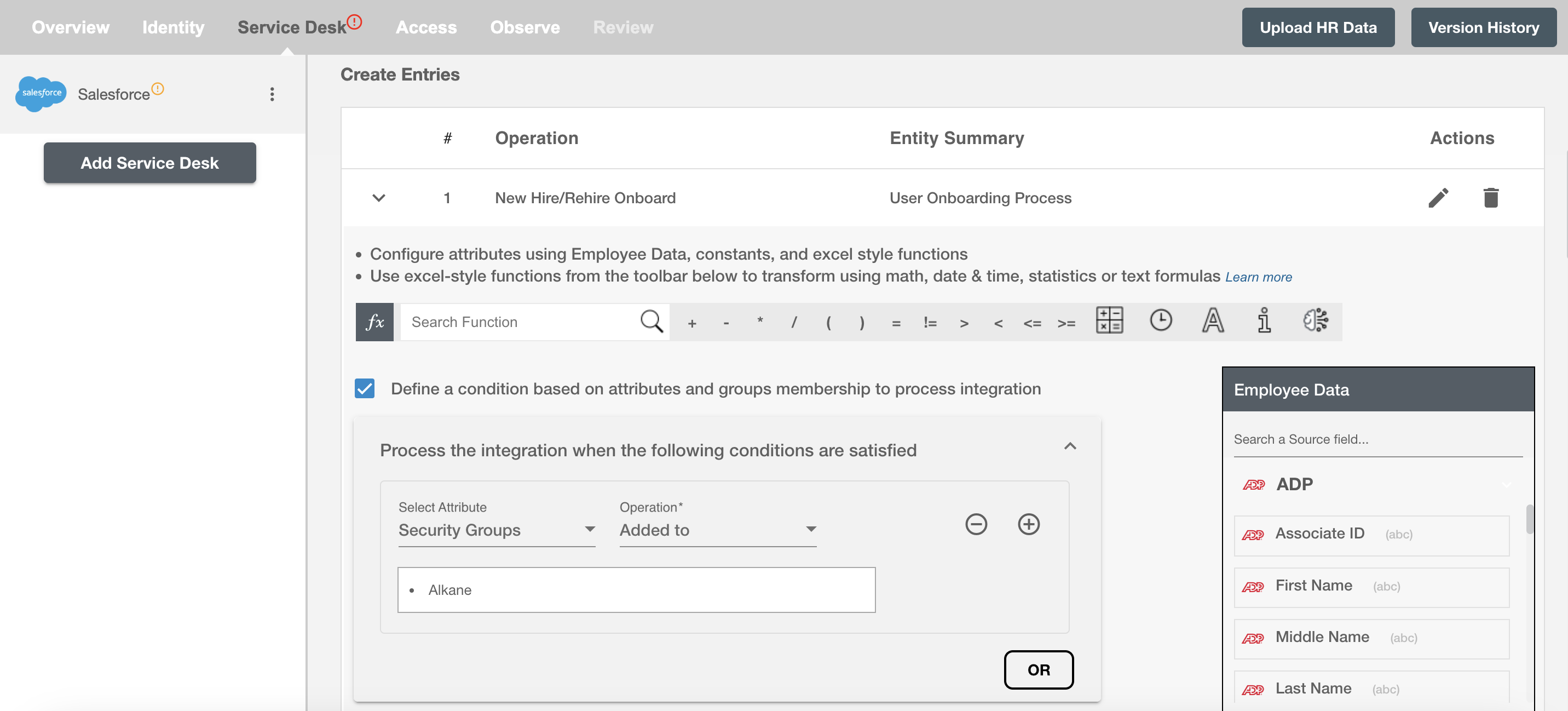This screenshot has width=1568, height=711.
Task: Open Version History
Action: tap(1483, 27)
